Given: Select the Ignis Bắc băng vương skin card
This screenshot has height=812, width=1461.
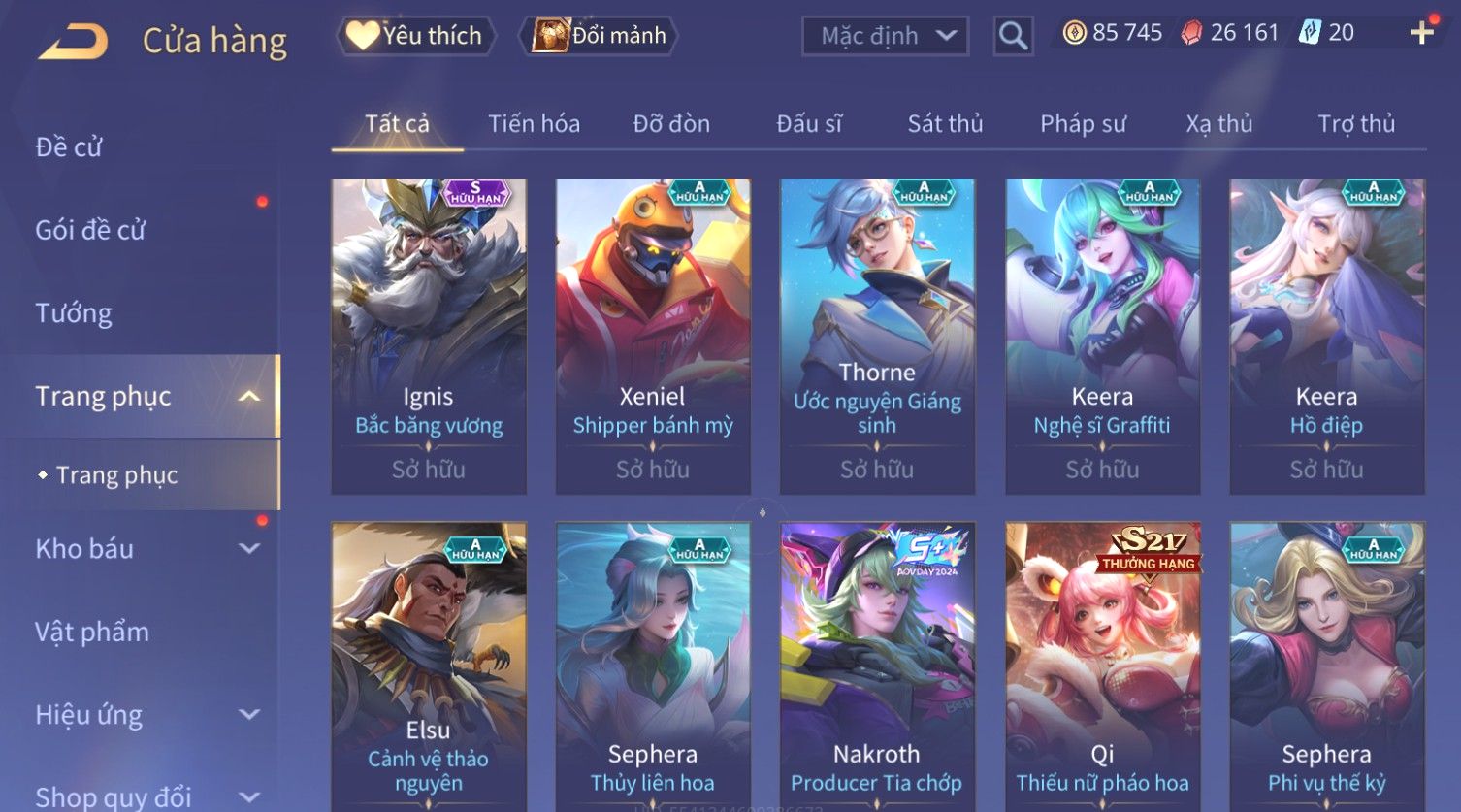Looking at the screenshot, I should pyautogui.click(x=429, y=337).
